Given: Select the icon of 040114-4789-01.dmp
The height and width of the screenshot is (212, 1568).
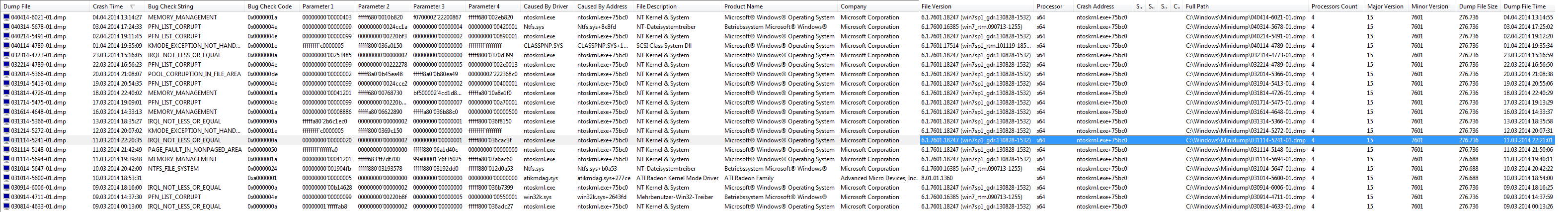Looking at the screenshot, I should tap(6, 46).
